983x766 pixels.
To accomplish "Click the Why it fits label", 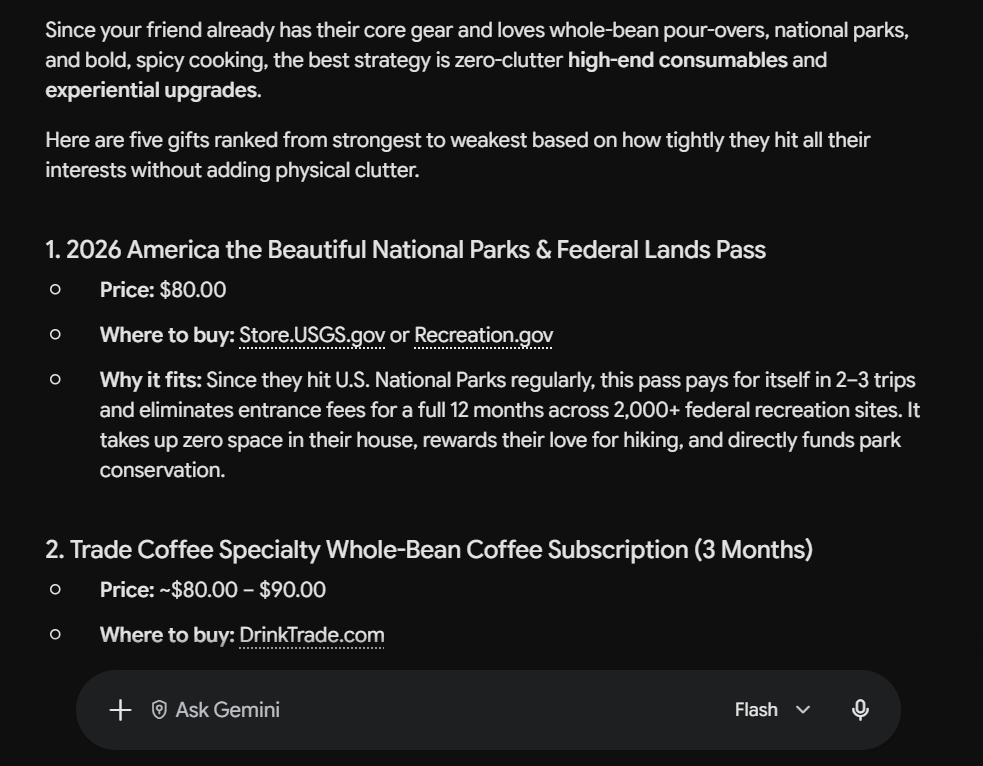I will [150, 380].
